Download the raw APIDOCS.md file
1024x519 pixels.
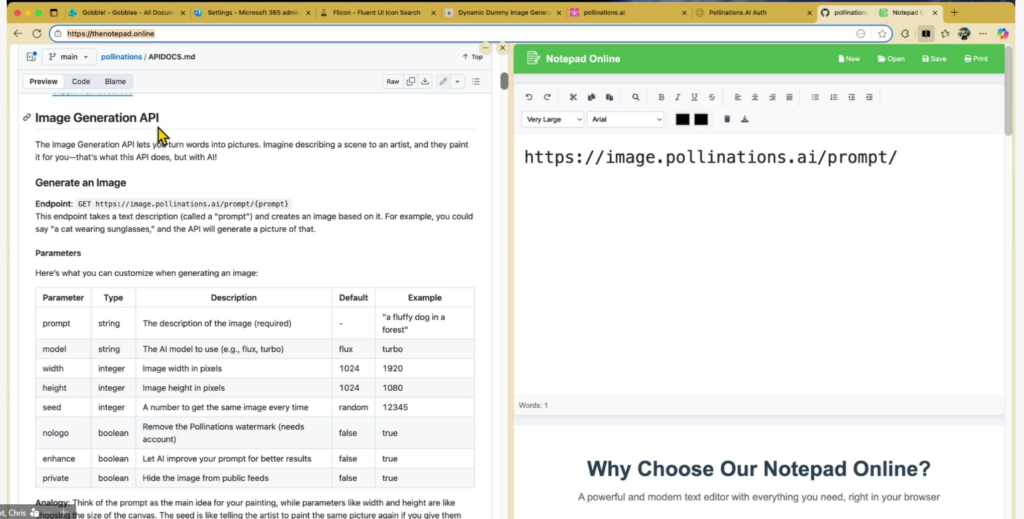(425, 81)
